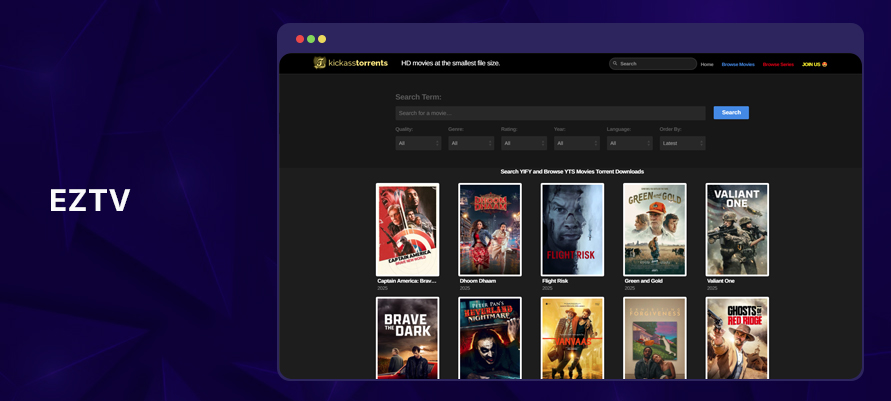Go to Home in the navigation bar

(x=707, y=64)
